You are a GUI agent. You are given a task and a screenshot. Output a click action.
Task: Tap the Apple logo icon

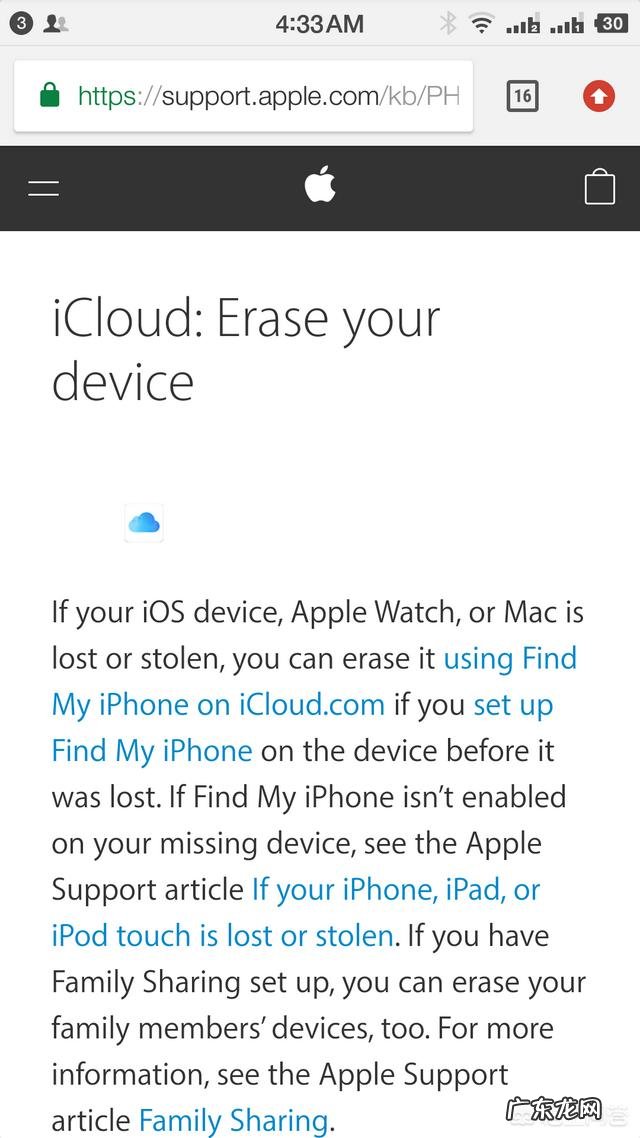coord(320,186)
